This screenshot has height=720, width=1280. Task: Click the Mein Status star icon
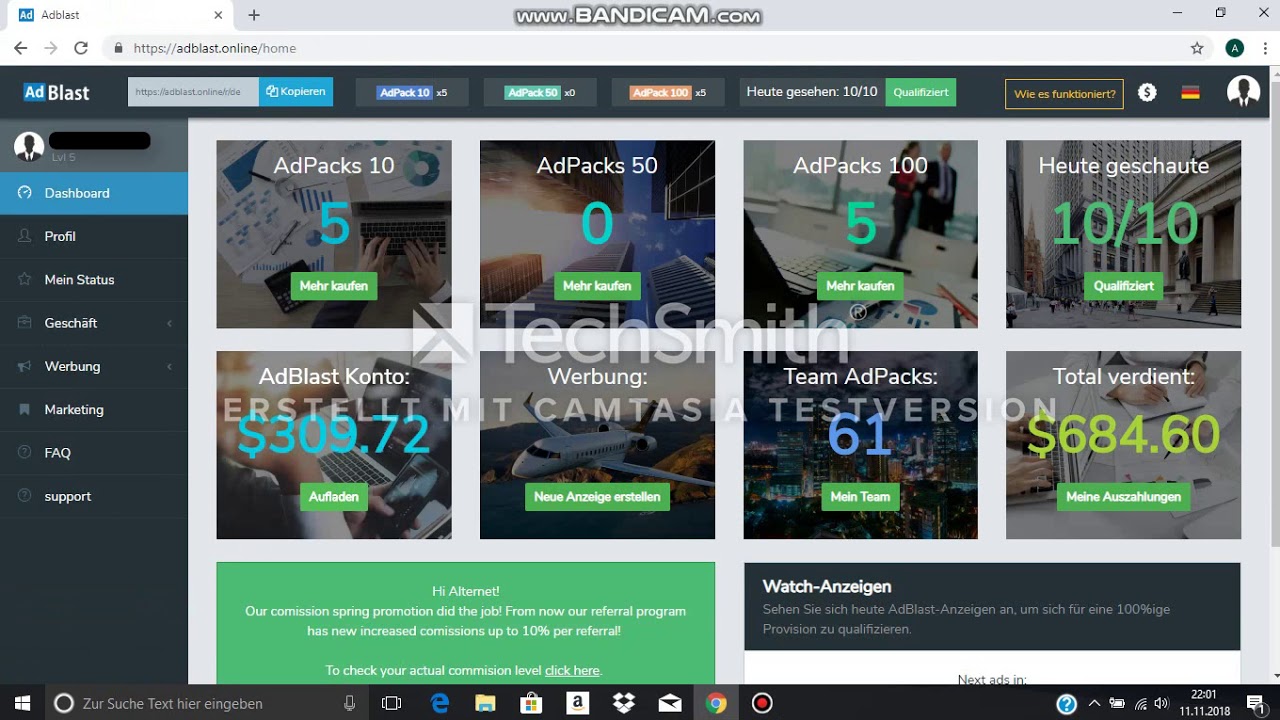click(x=24, y=280)
